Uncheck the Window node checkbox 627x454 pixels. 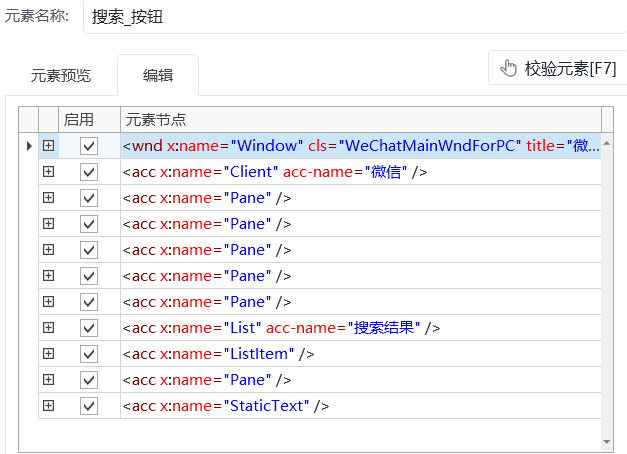(x=89, y=146)
